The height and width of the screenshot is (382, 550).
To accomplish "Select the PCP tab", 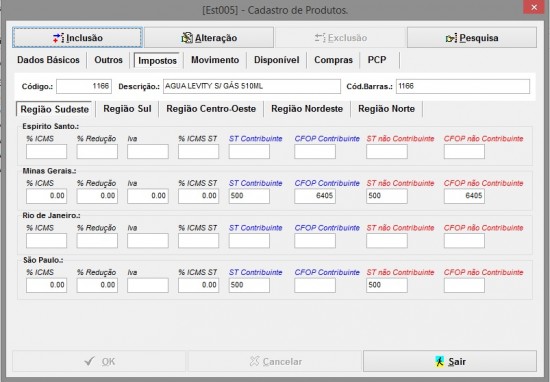I will 377,60.
